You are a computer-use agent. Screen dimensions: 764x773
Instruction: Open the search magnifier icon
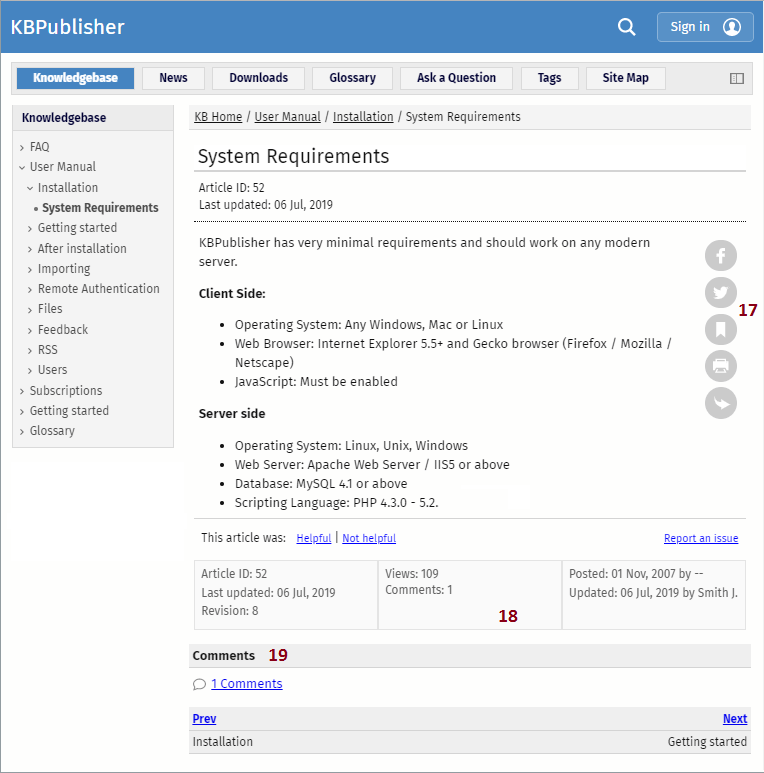(626, 27)
